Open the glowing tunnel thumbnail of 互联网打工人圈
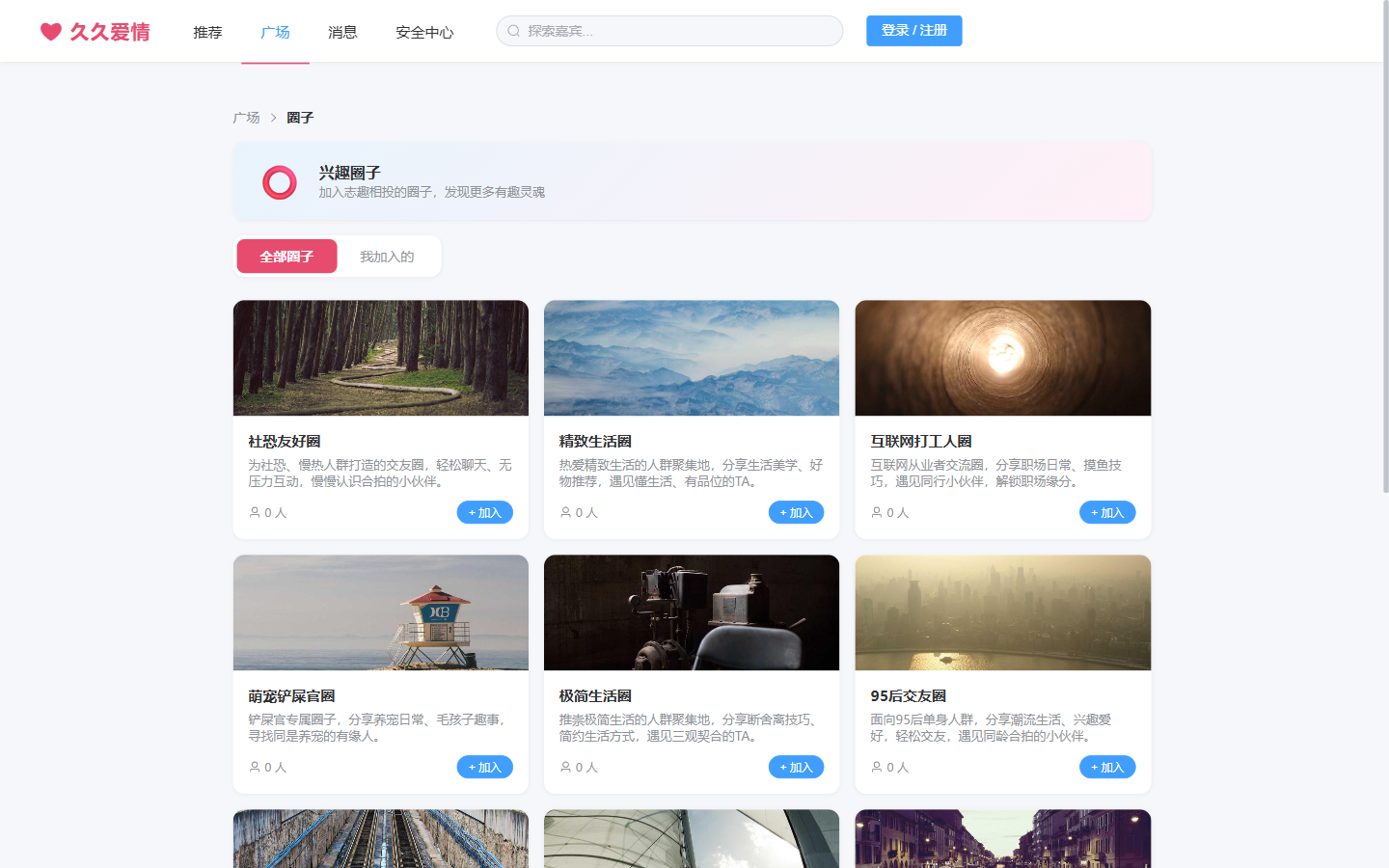The height and width of the screenshot is (868, 1389). click(x=1003, y=358)
